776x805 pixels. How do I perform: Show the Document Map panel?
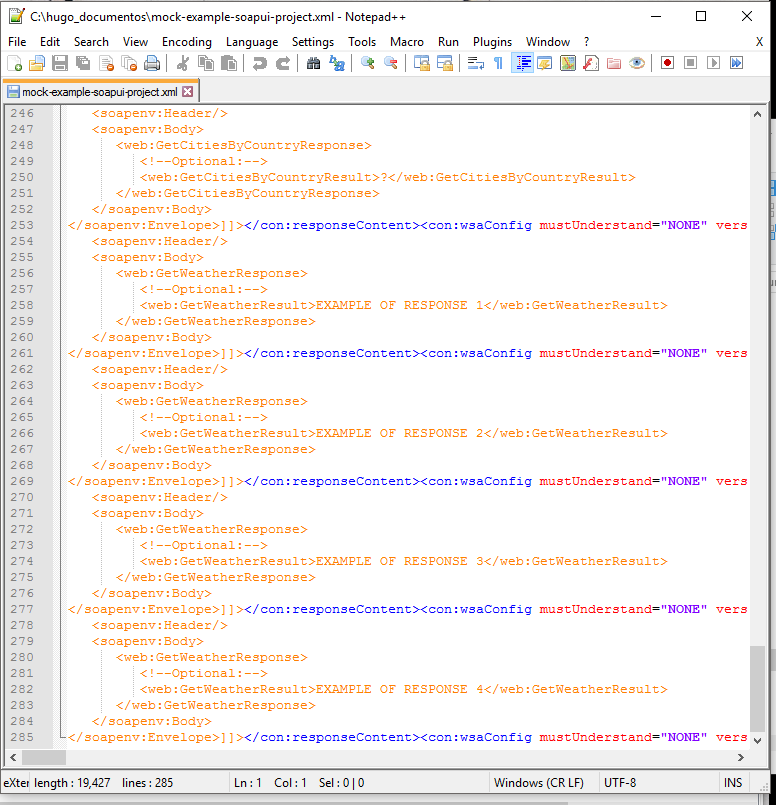tap(568, 63)
